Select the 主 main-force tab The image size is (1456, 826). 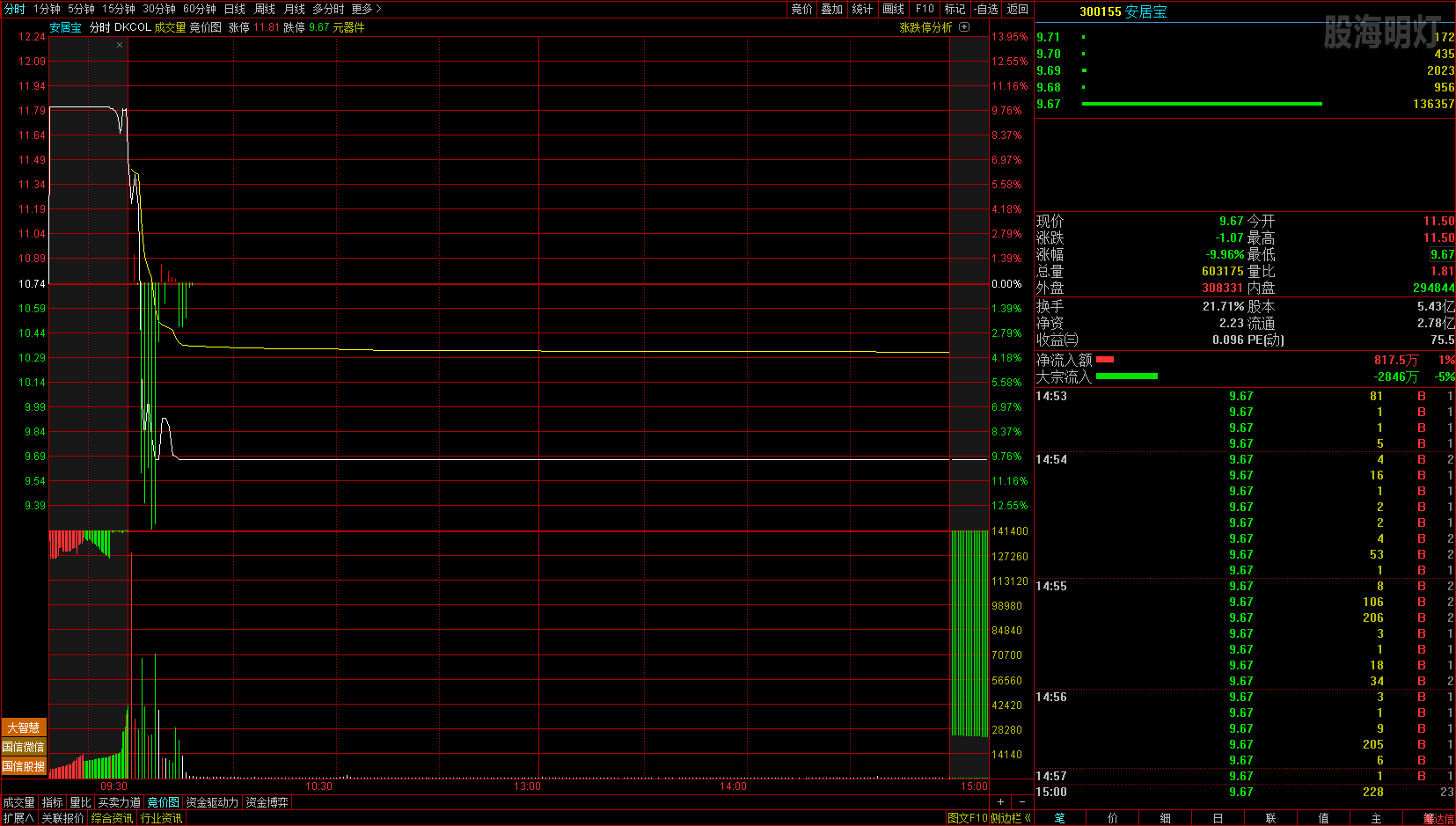pyautogui.click(x=1377, y=818)
